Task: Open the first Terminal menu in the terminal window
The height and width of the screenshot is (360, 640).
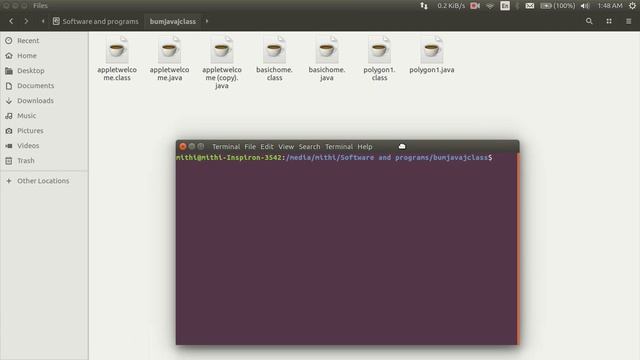Action: click(226, 147)
